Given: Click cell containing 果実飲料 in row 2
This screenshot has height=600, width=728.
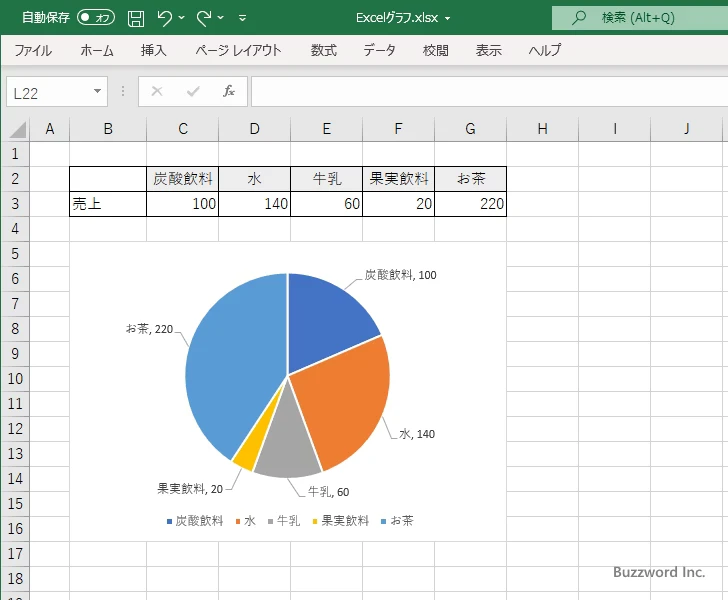Looking at the screenshot, I should click(x=398, y=179).
